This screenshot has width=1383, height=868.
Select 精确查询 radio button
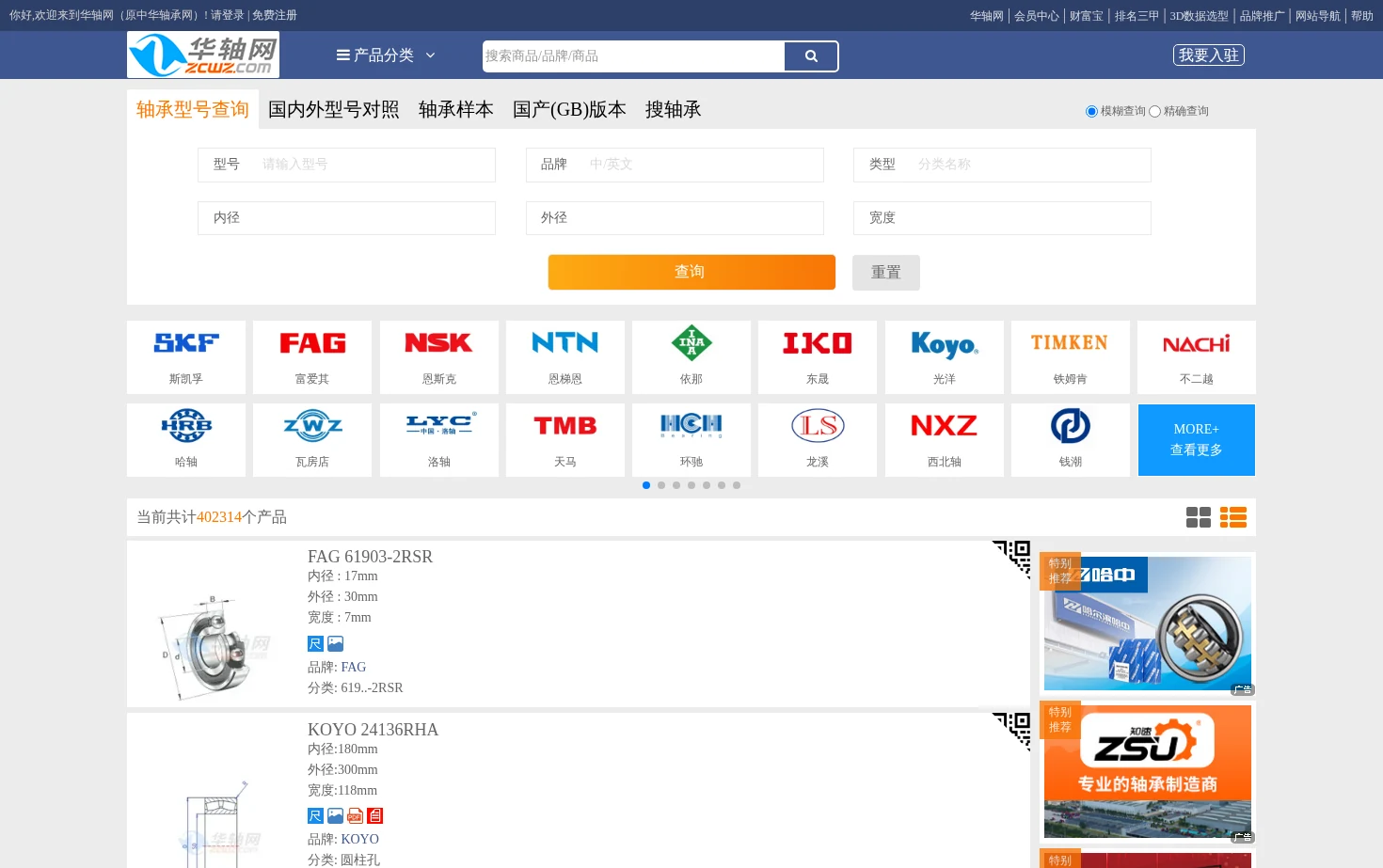click(1154, 112)
